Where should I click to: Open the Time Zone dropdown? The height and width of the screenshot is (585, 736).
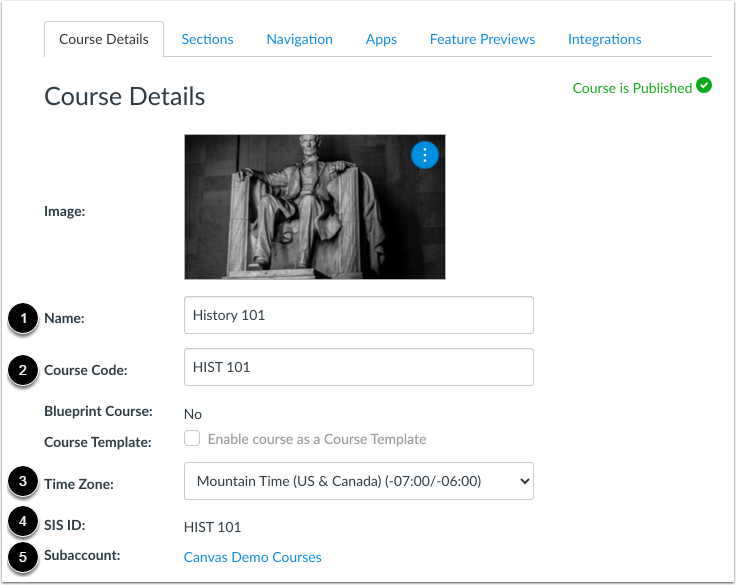pyautogui.click(x=359, y=481)
